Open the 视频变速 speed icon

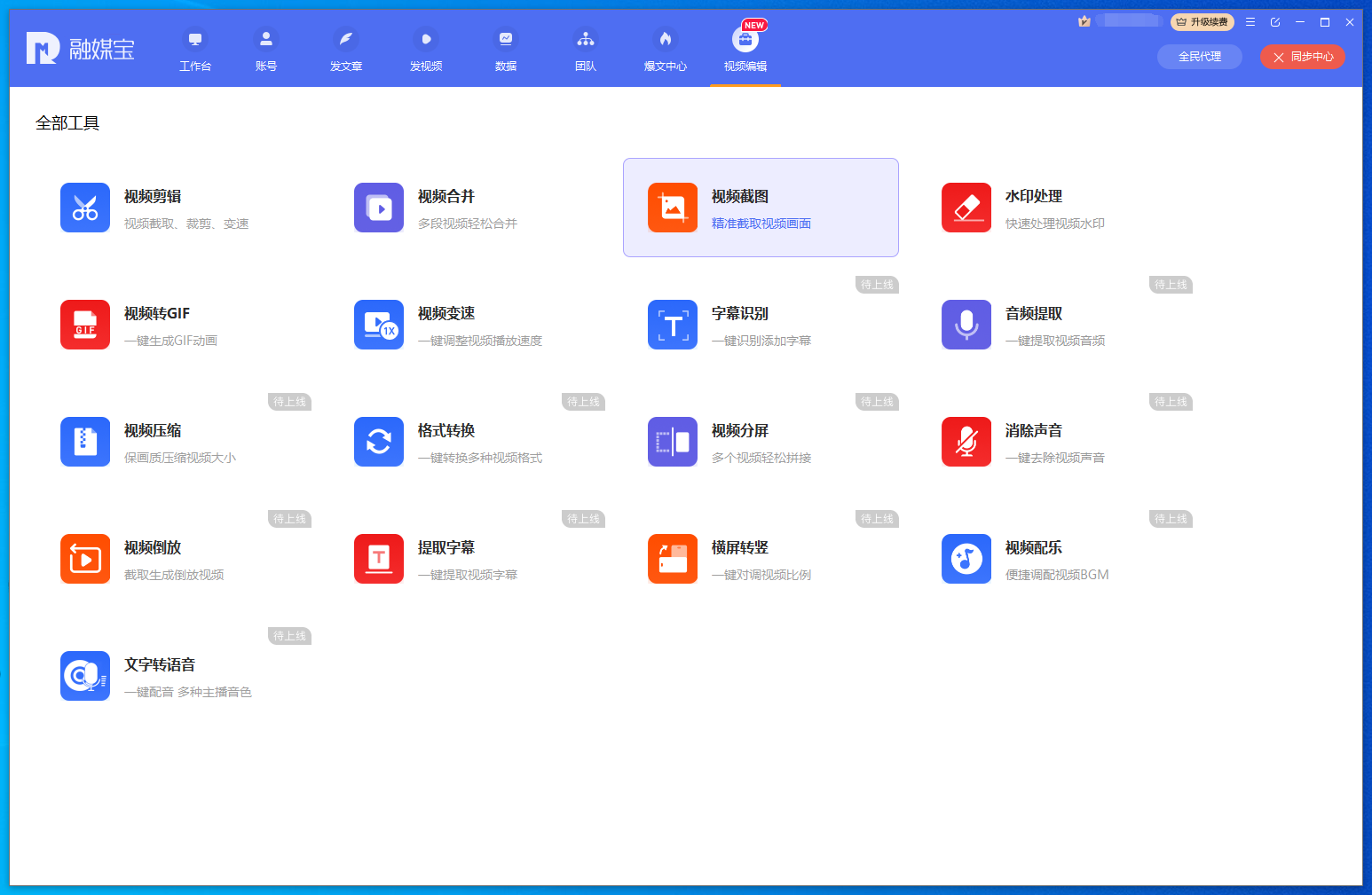(379, 325)
